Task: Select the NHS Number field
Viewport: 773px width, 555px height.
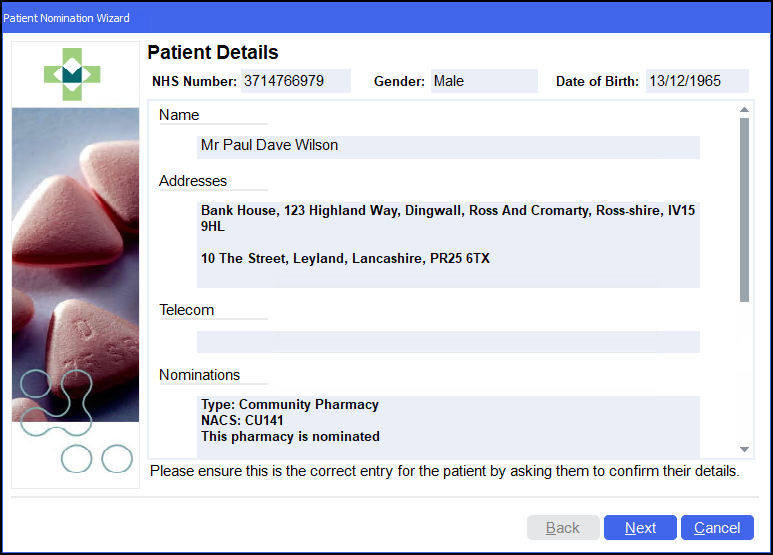Action: point(295,81)
